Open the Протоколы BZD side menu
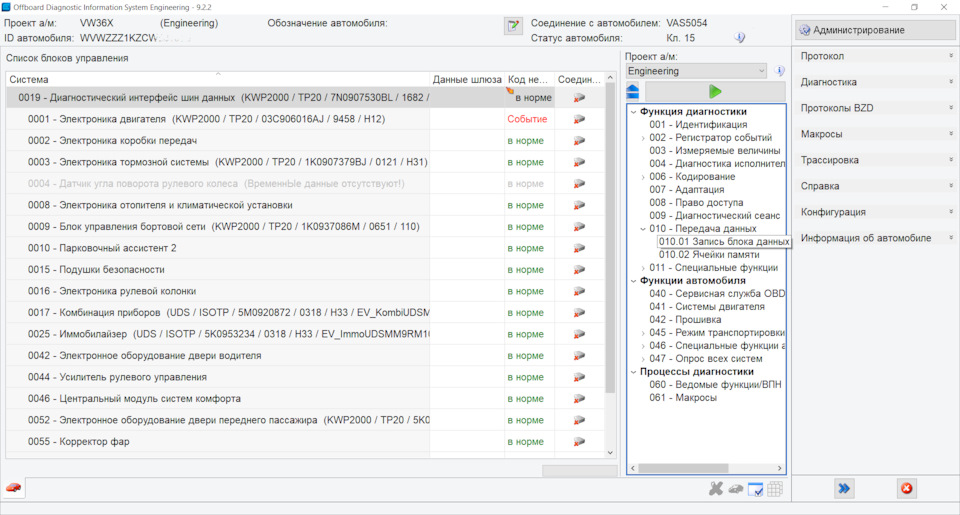960x515 pixels. coord(876,108)
